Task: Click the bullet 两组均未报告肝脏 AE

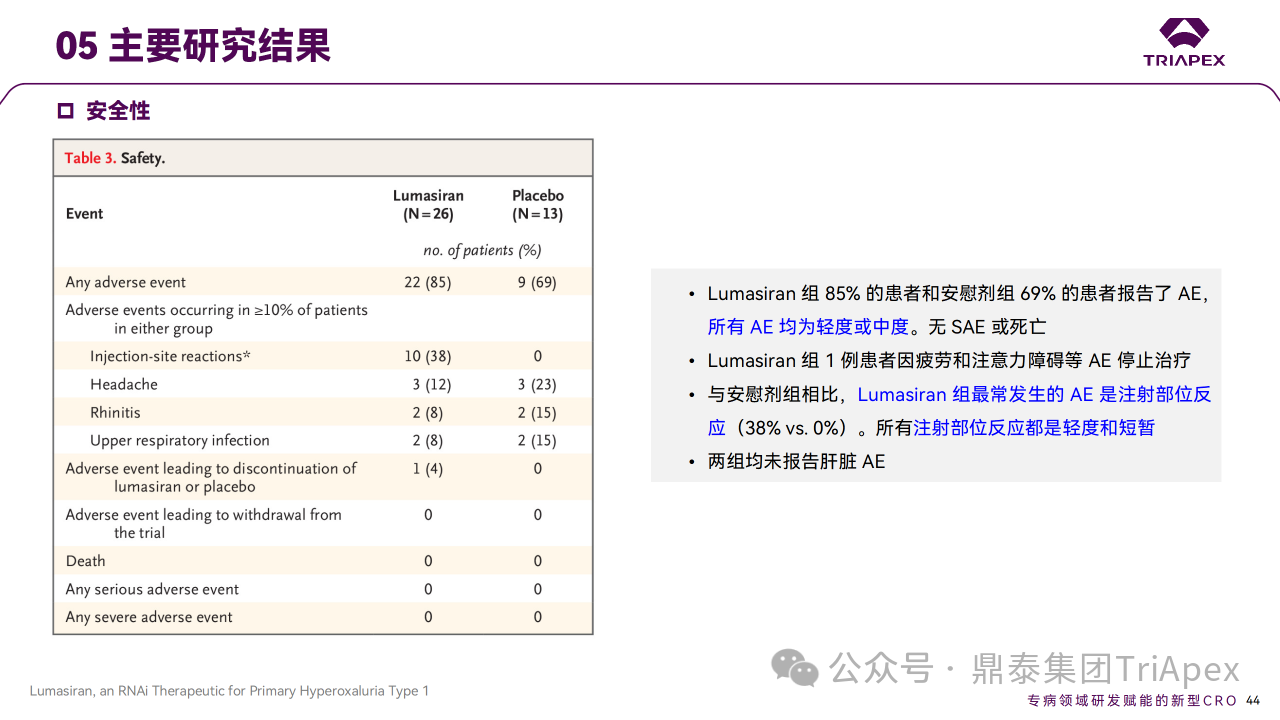Action: [x=796, y=461]
